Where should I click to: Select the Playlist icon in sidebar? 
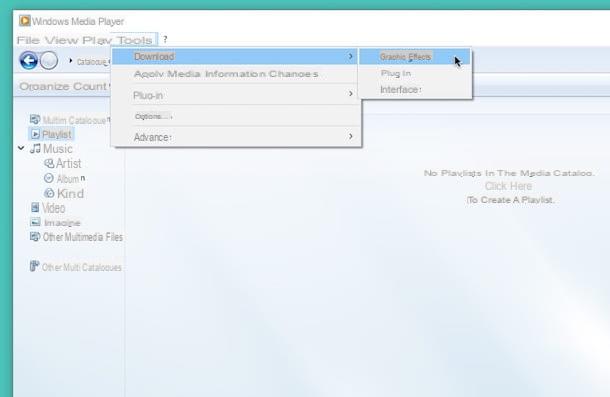35,134
